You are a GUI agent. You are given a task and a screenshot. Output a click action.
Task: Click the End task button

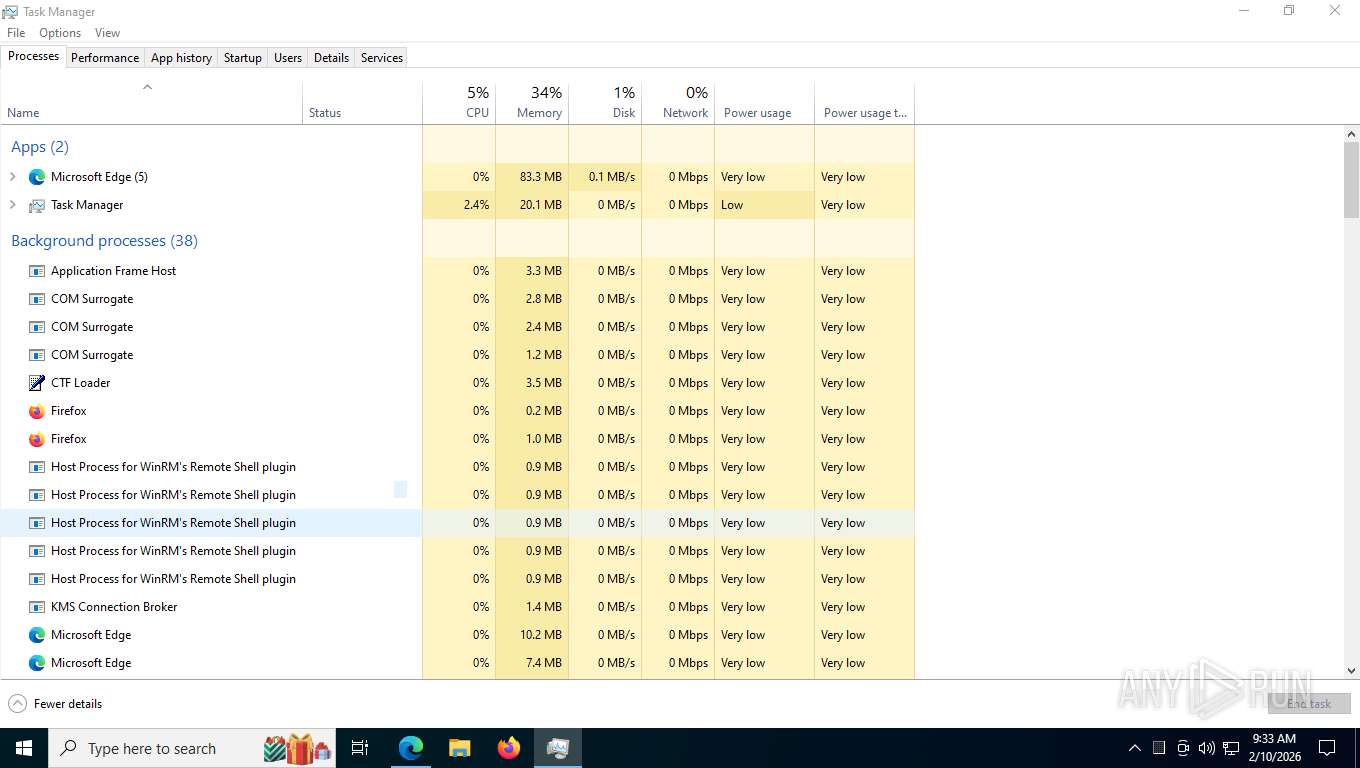pos(1309,704)
